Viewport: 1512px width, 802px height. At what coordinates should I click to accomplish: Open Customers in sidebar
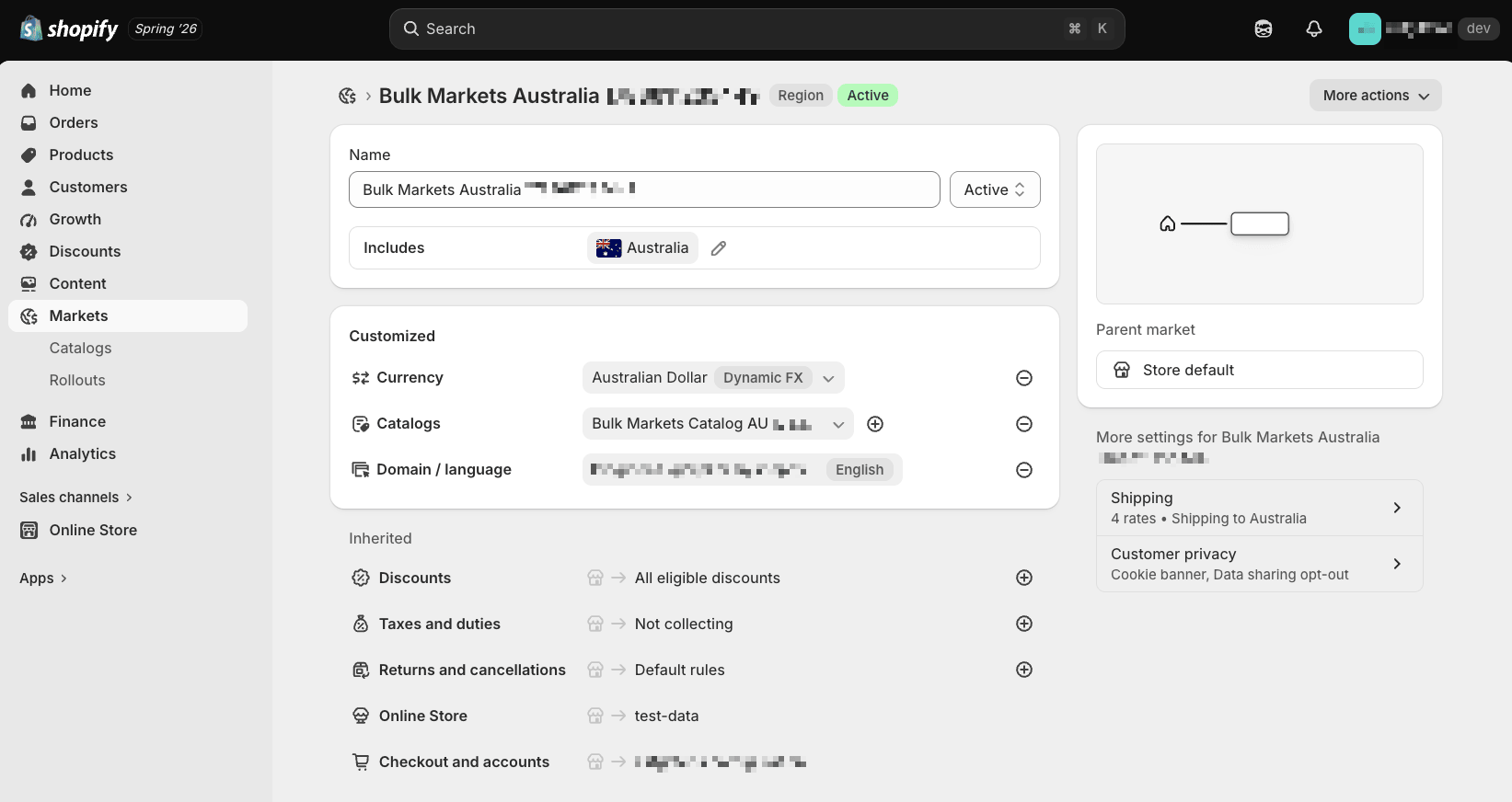(x=128, y=187)
